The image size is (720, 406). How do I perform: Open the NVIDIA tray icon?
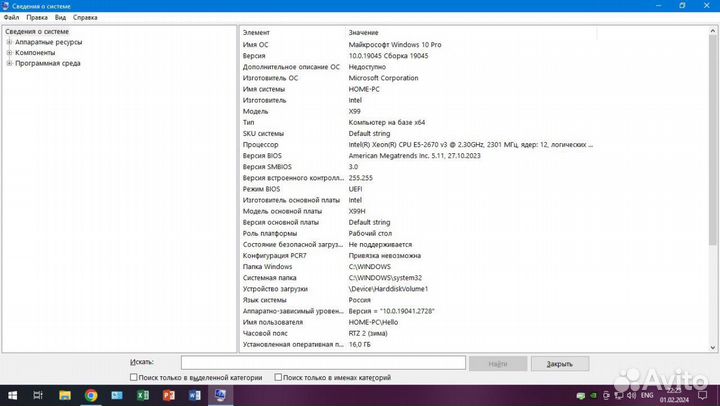593,395
